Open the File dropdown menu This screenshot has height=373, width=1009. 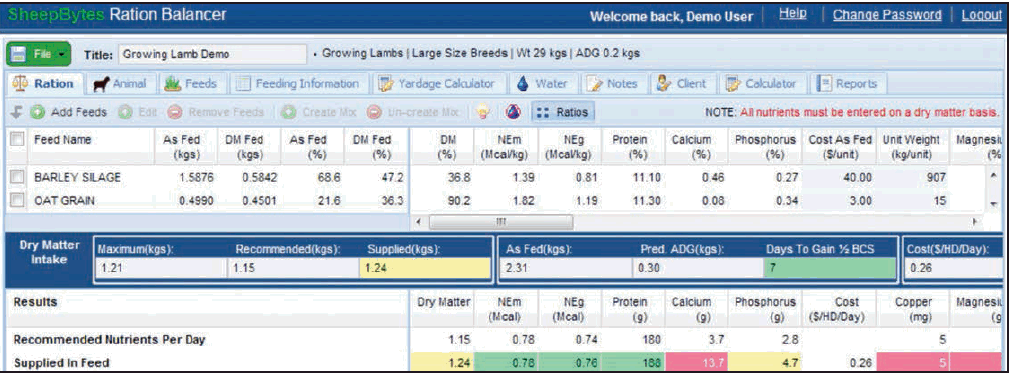(38, 54)
